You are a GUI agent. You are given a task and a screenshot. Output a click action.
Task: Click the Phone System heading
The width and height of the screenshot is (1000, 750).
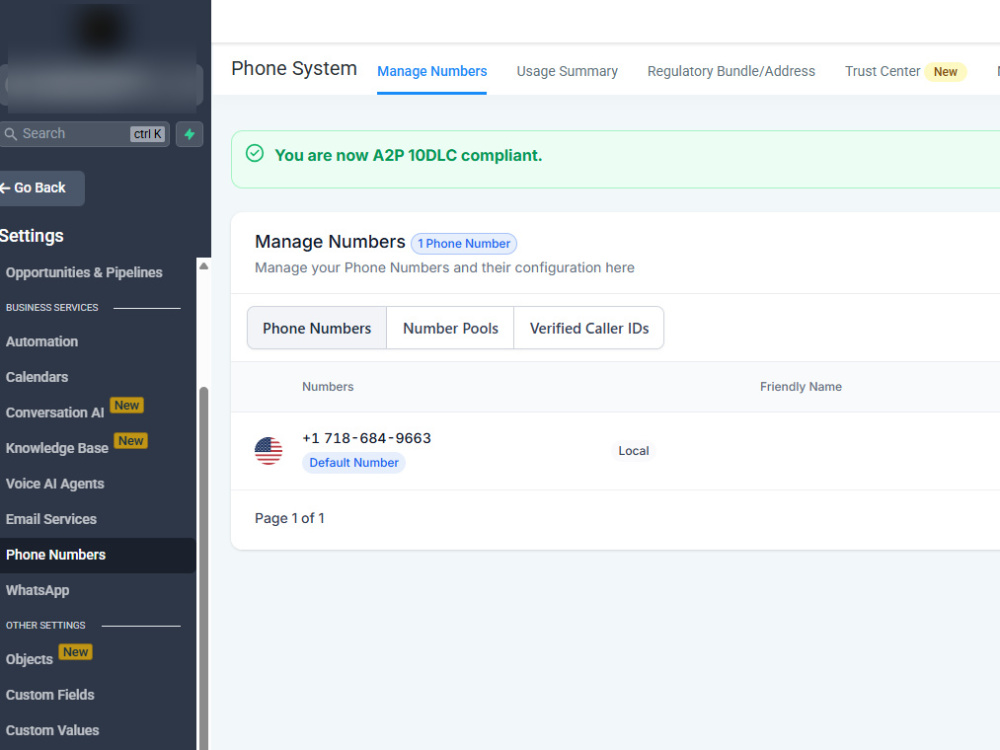pyautogui.click(x=294, y=69)
